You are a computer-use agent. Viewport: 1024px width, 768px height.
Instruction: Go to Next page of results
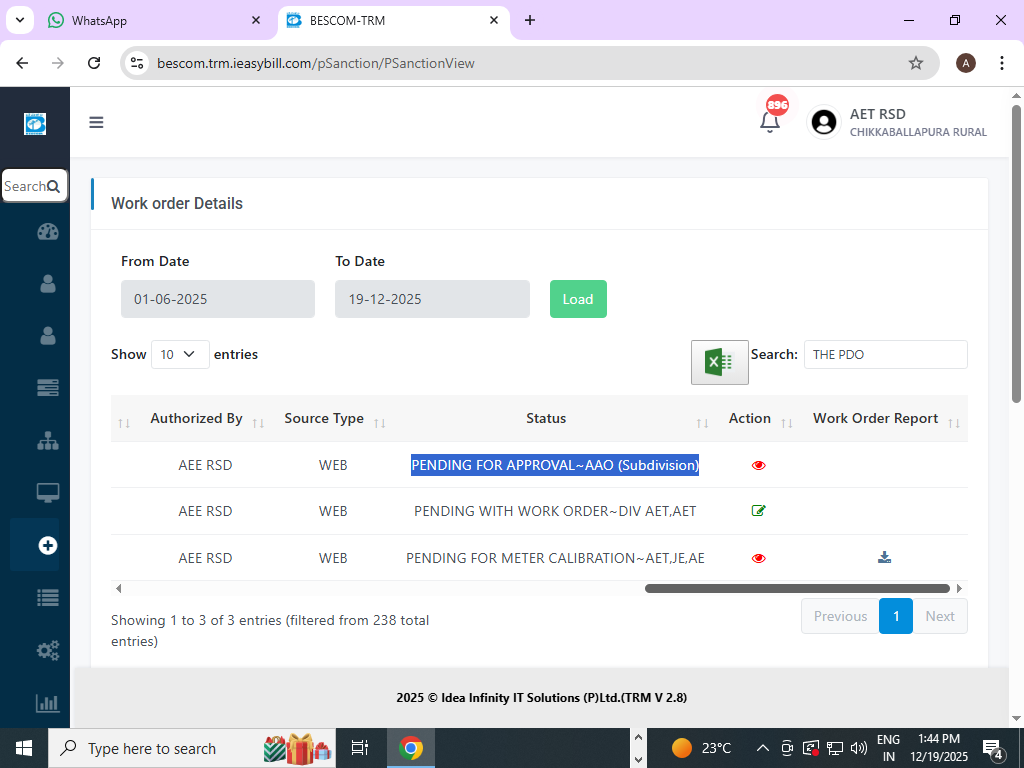coord(940,616)
